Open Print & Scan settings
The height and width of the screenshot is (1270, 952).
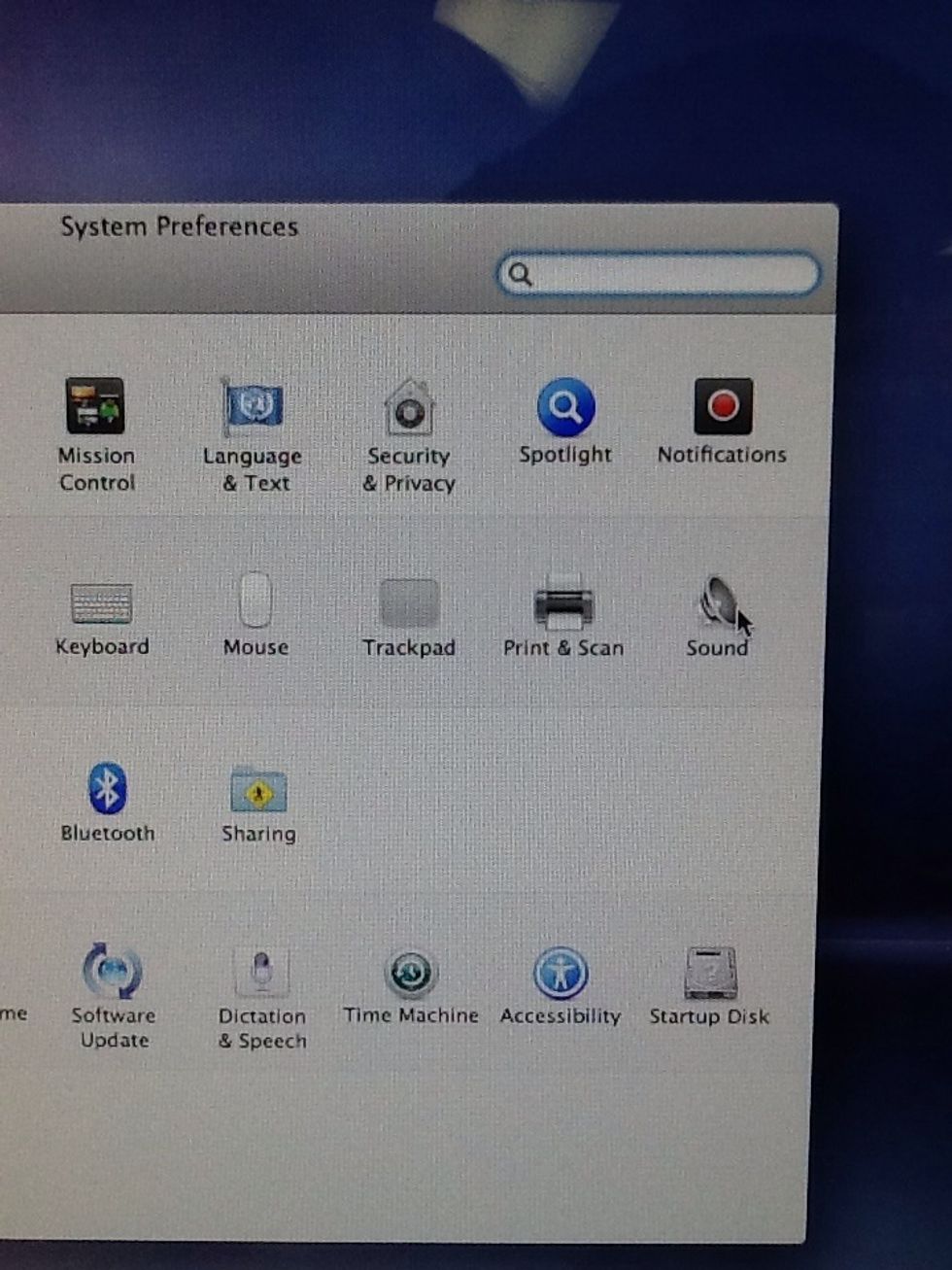[x=563, y=604]
